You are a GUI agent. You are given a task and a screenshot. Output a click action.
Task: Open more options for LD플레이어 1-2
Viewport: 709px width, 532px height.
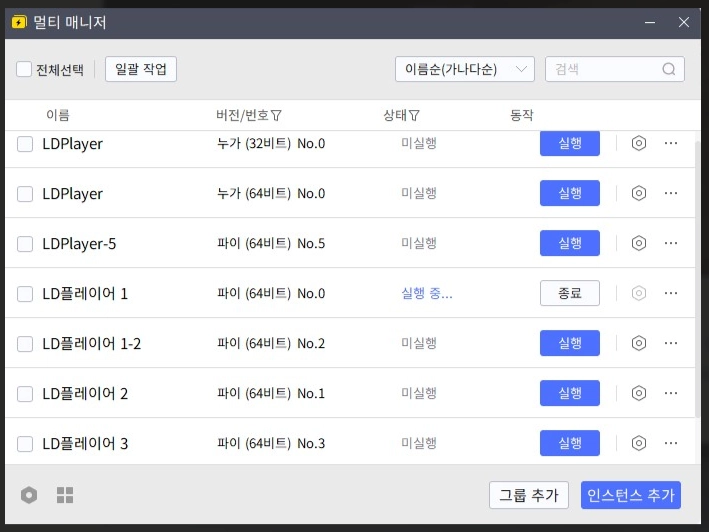coord(671,343)
